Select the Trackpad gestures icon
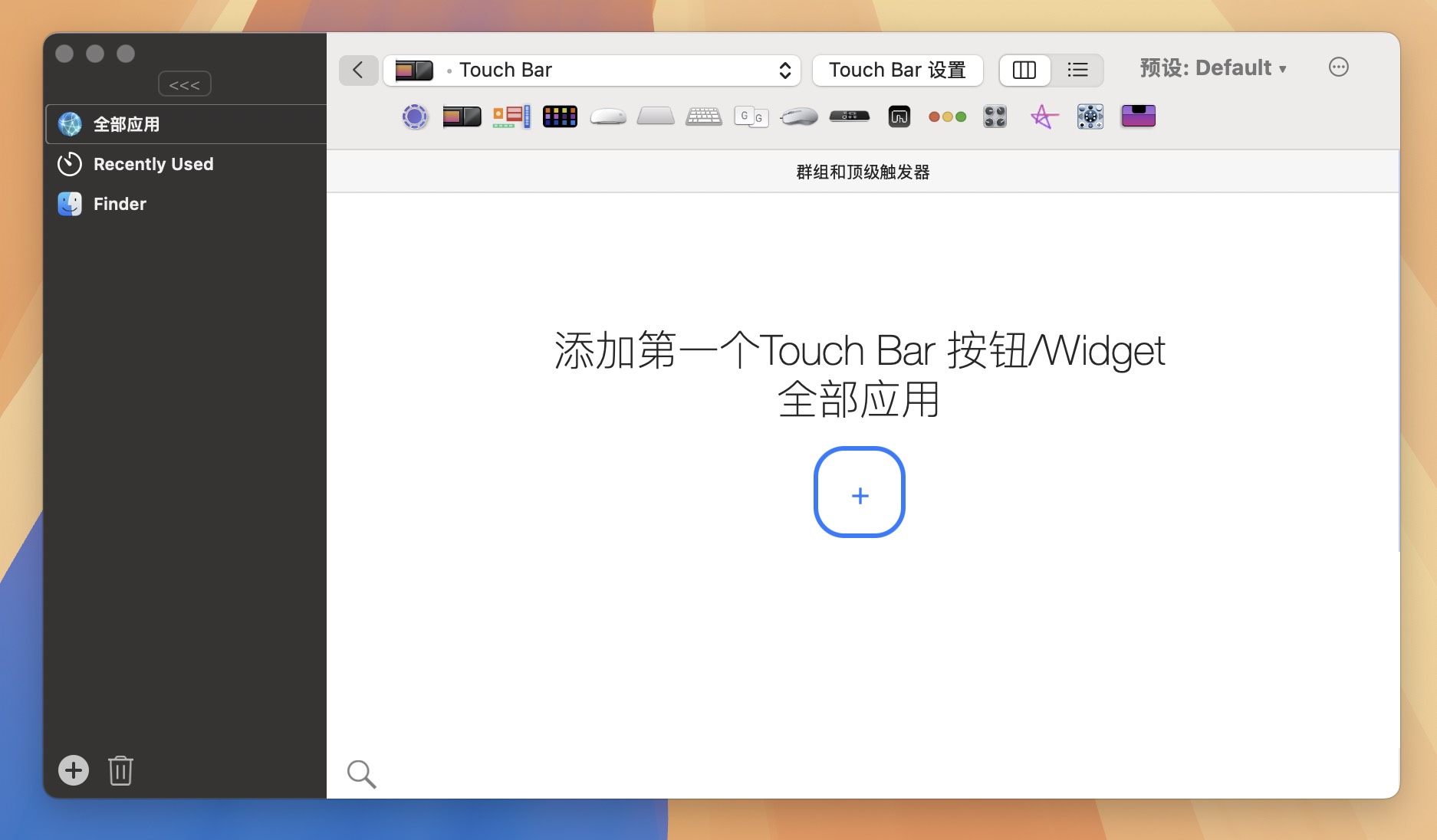Viewport: 1437px width, 840px height. point(655,116)
